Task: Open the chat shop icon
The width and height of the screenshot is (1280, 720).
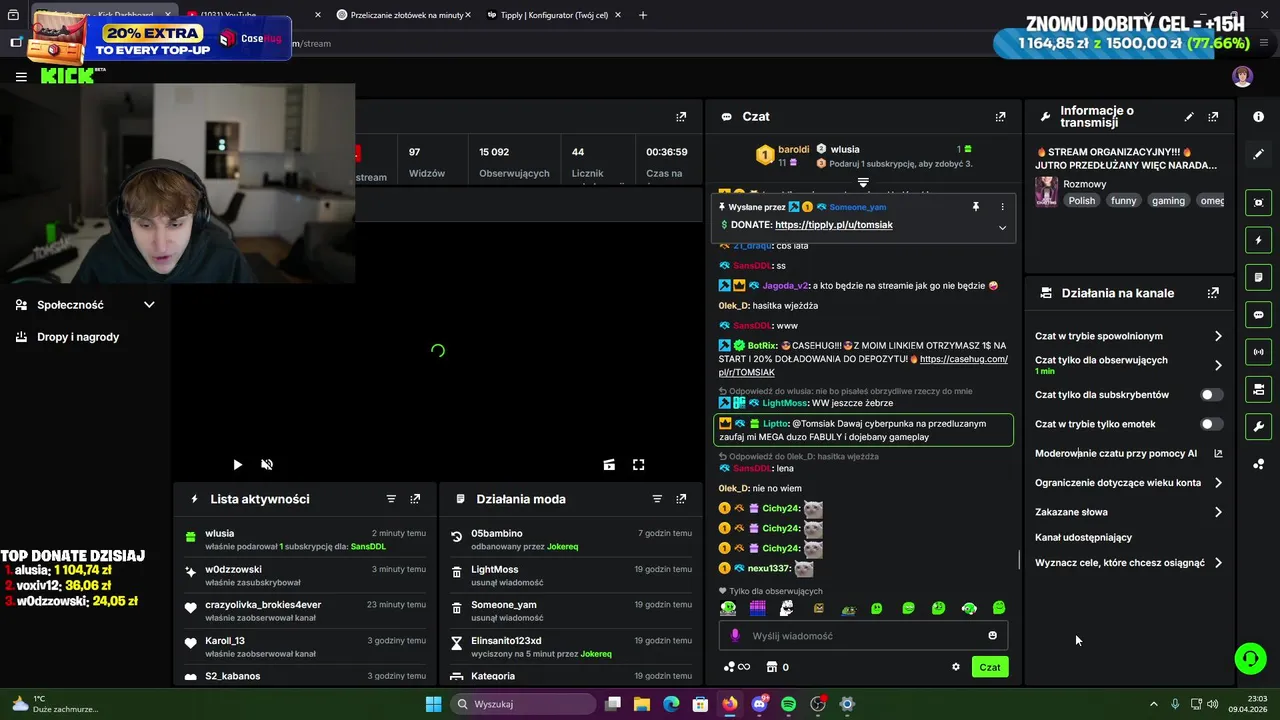Action: [x=772, y=667]
